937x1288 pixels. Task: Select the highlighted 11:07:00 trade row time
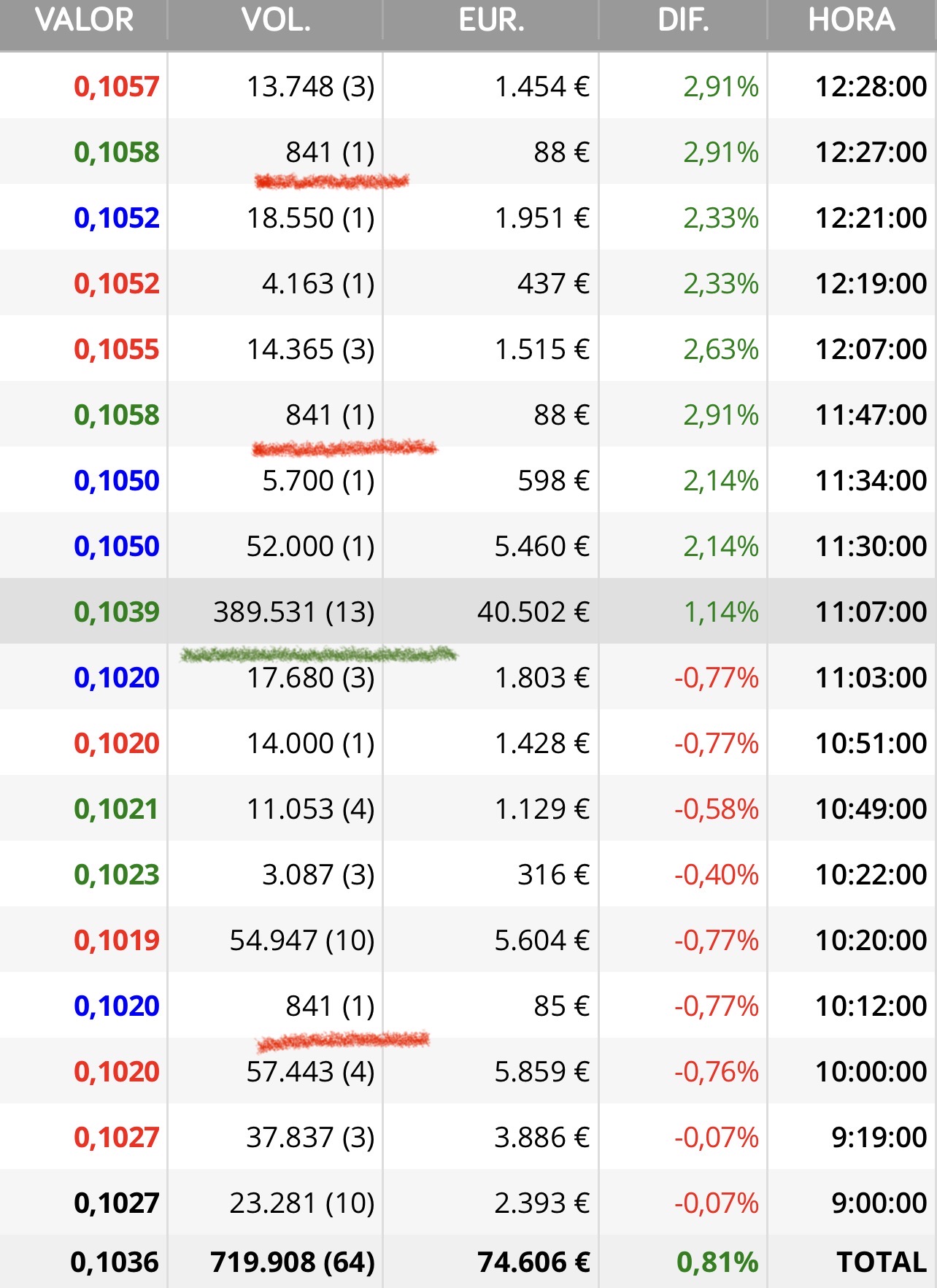click(871, 612)
